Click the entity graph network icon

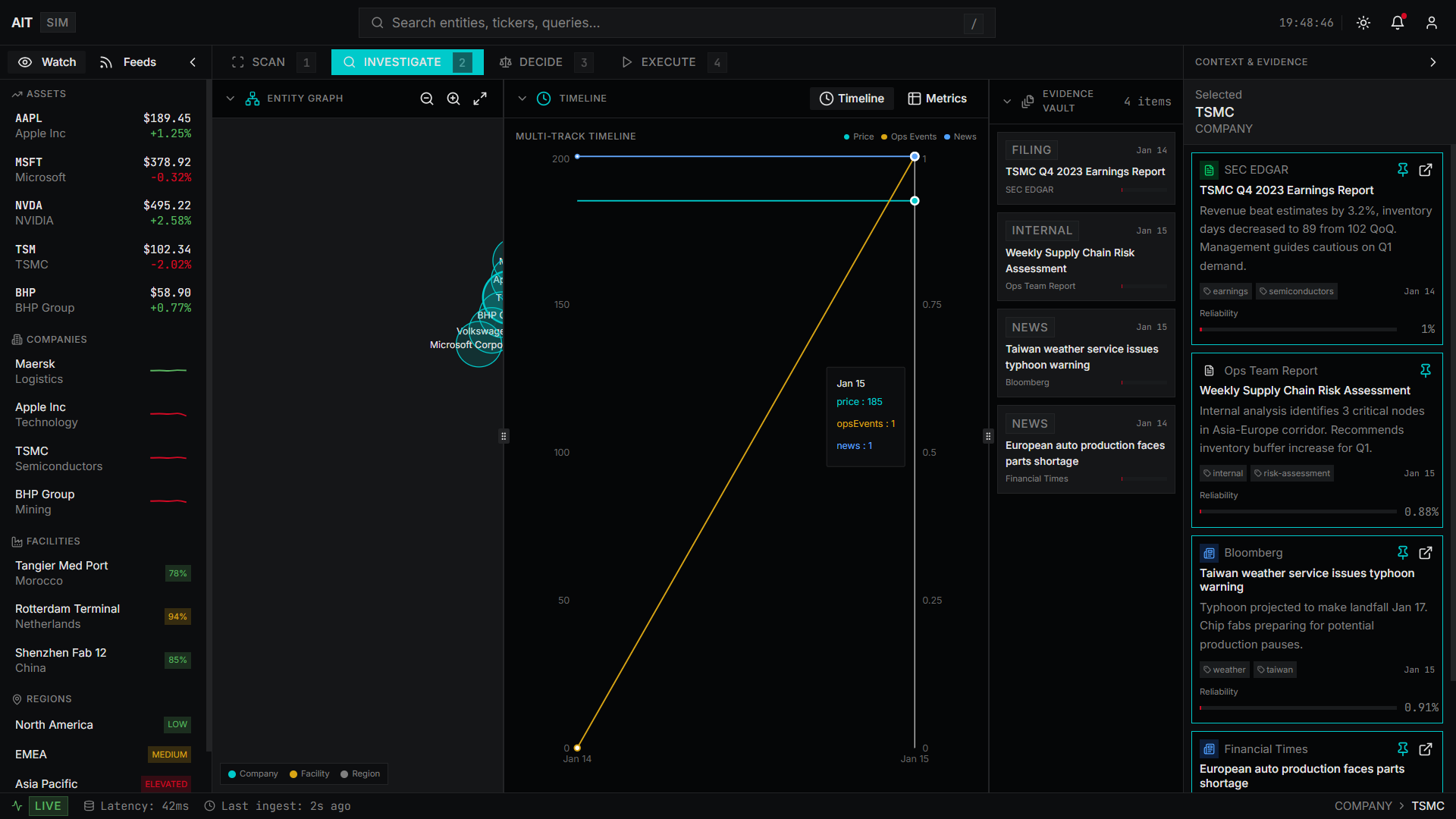253,99
